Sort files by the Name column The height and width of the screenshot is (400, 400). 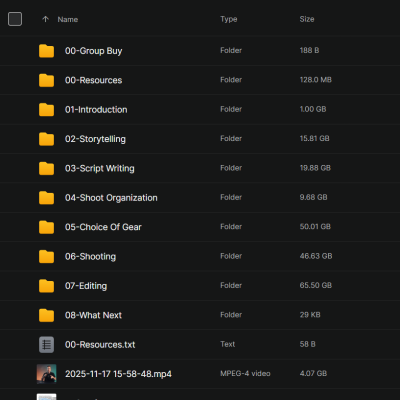68,19
